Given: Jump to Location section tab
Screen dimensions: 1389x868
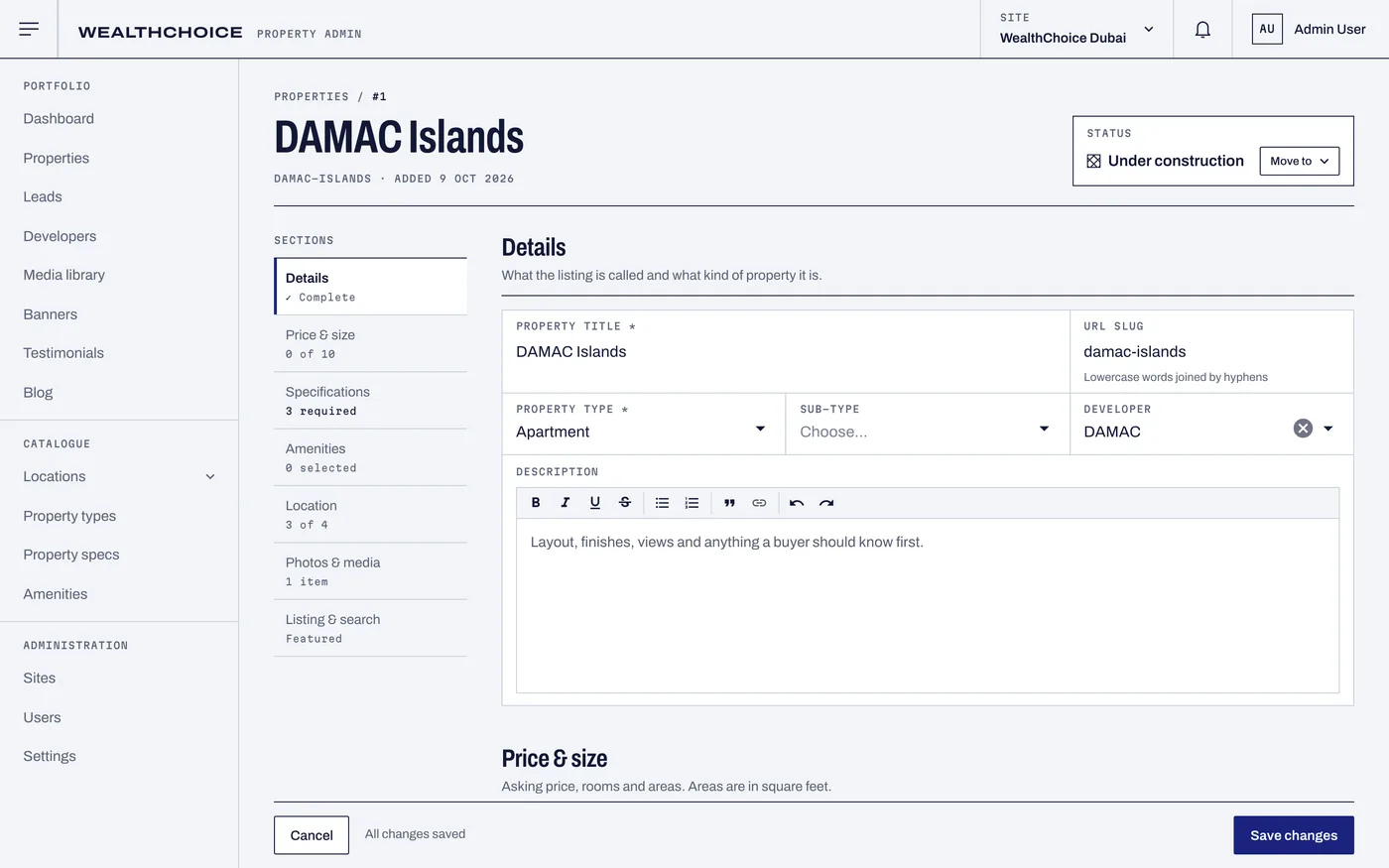Looking at the screenshot, I should pyautogui.click(x=370, y=514).
